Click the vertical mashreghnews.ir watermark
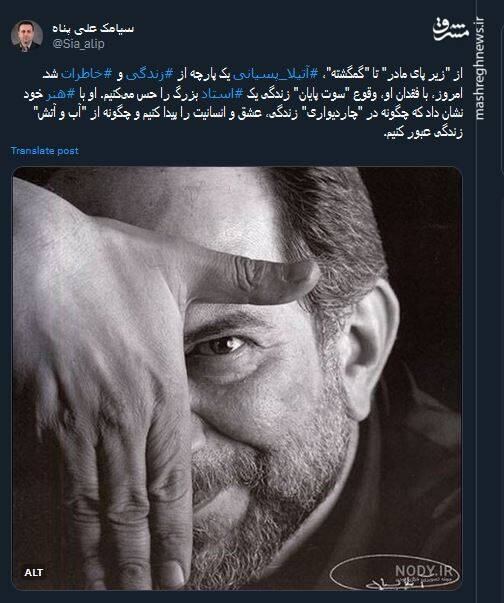The image size is (504, 603). [x=481, y=69]
